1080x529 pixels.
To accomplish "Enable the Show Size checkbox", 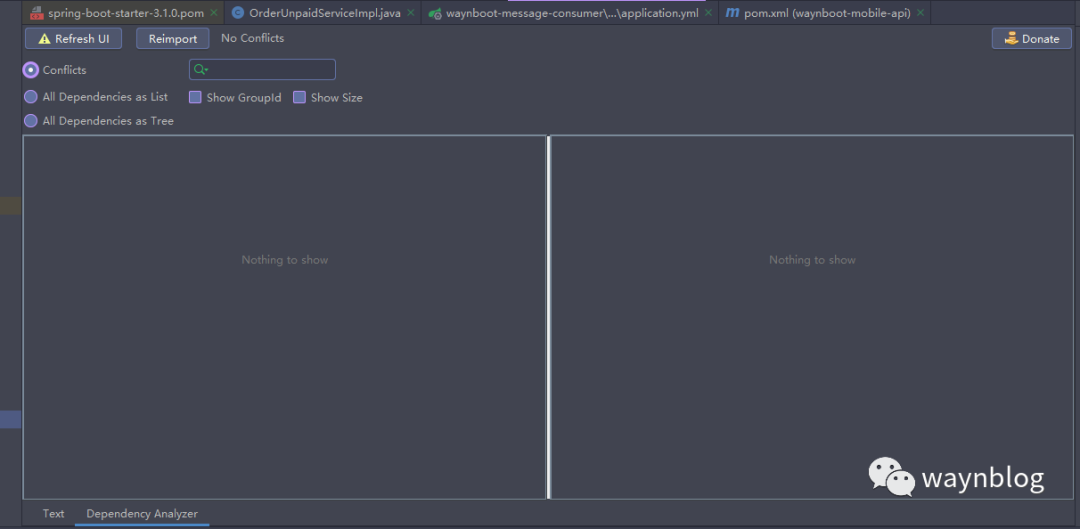I will 299,97.
